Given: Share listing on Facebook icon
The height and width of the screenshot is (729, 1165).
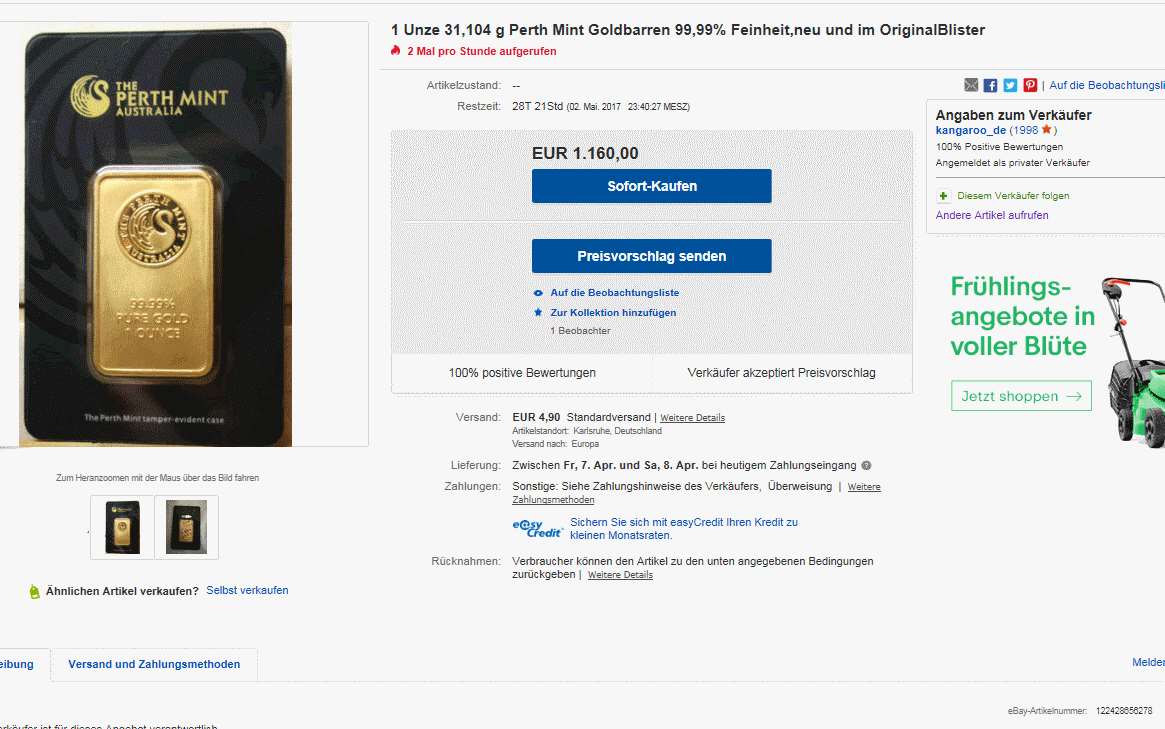Looking at the screenshot, I should tap(990, 85).
